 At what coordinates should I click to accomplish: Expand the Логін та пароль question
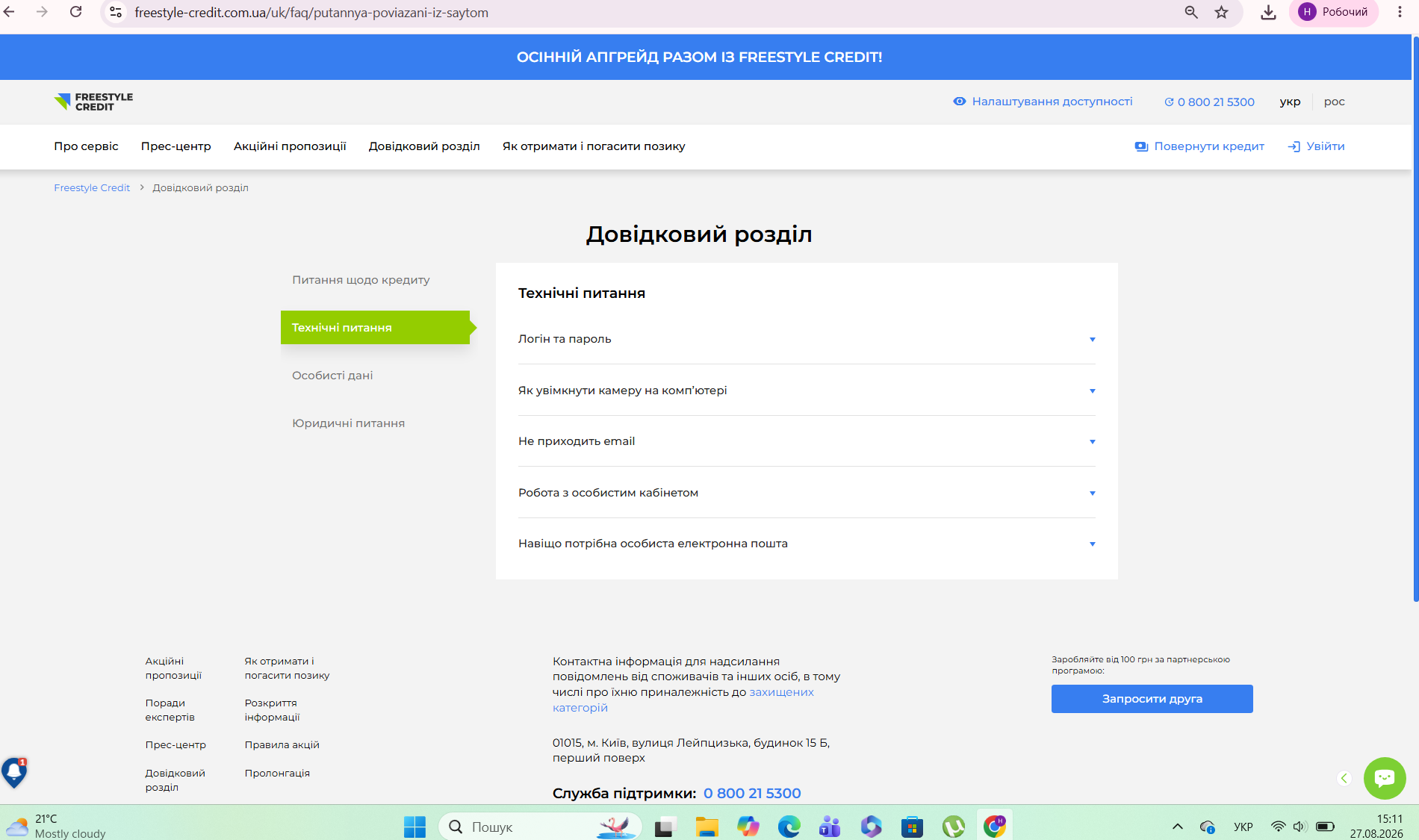click(x=807, y=339)
